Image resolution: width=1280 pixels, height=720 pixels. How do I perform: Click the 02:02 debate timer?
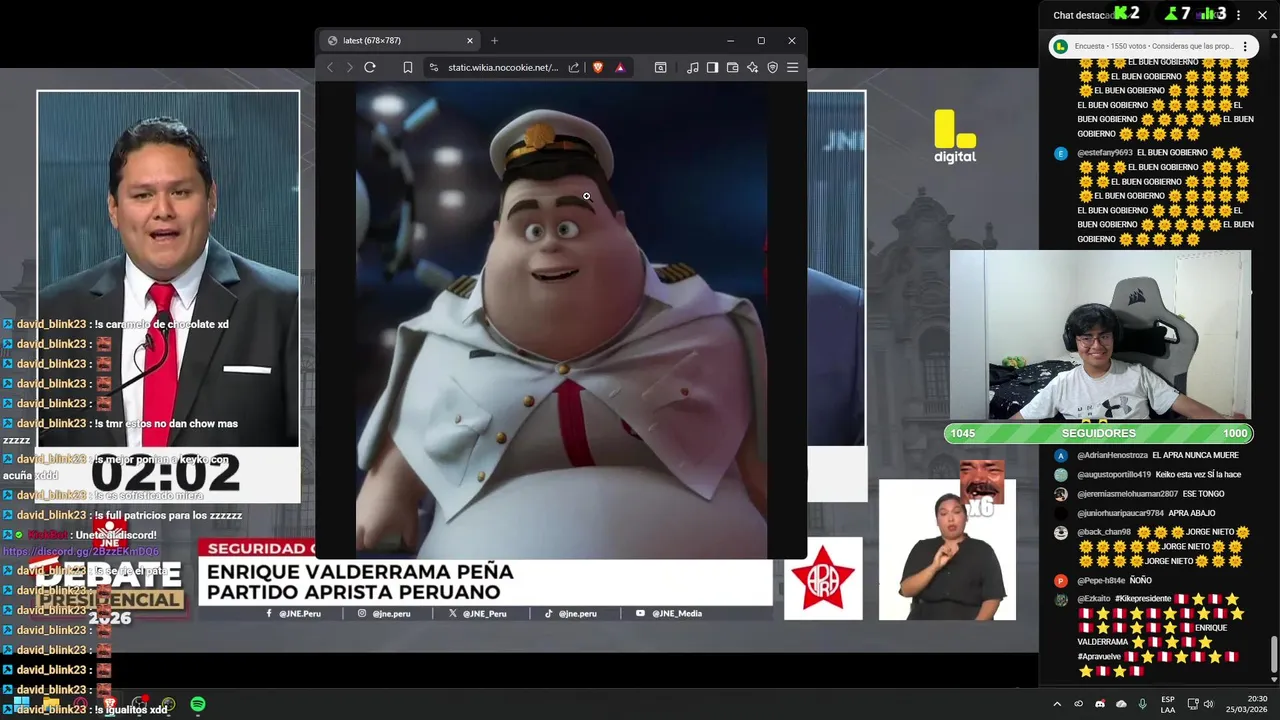coord(166,474)
